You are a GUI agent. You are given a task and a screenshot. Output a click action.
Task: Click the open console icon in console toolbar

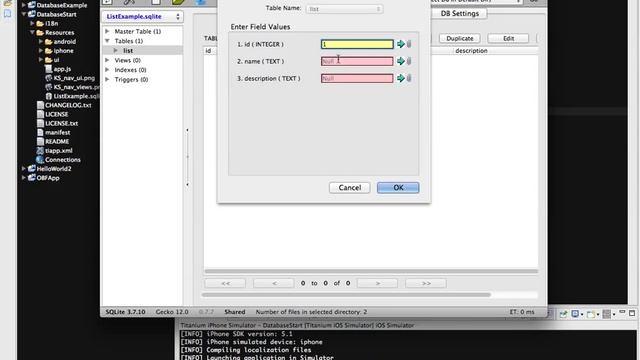591,314
